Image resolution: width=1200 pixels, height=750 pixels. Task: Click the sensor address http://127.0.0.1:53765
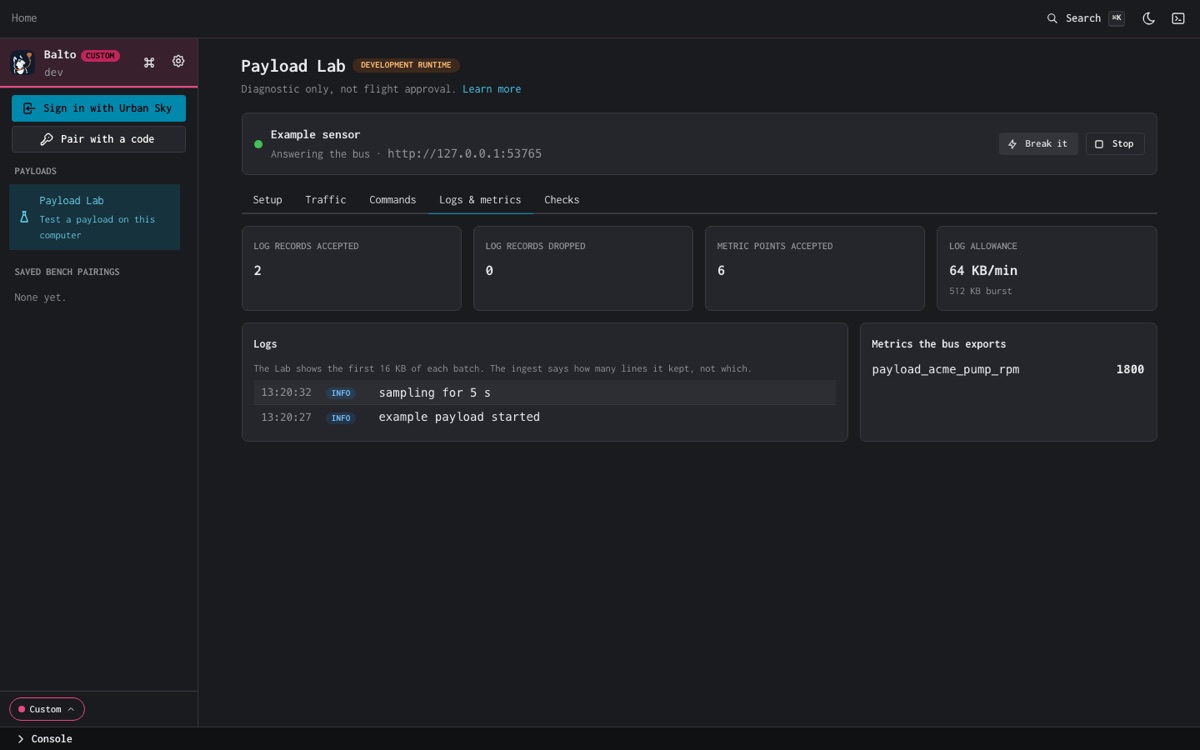(464, 154)
